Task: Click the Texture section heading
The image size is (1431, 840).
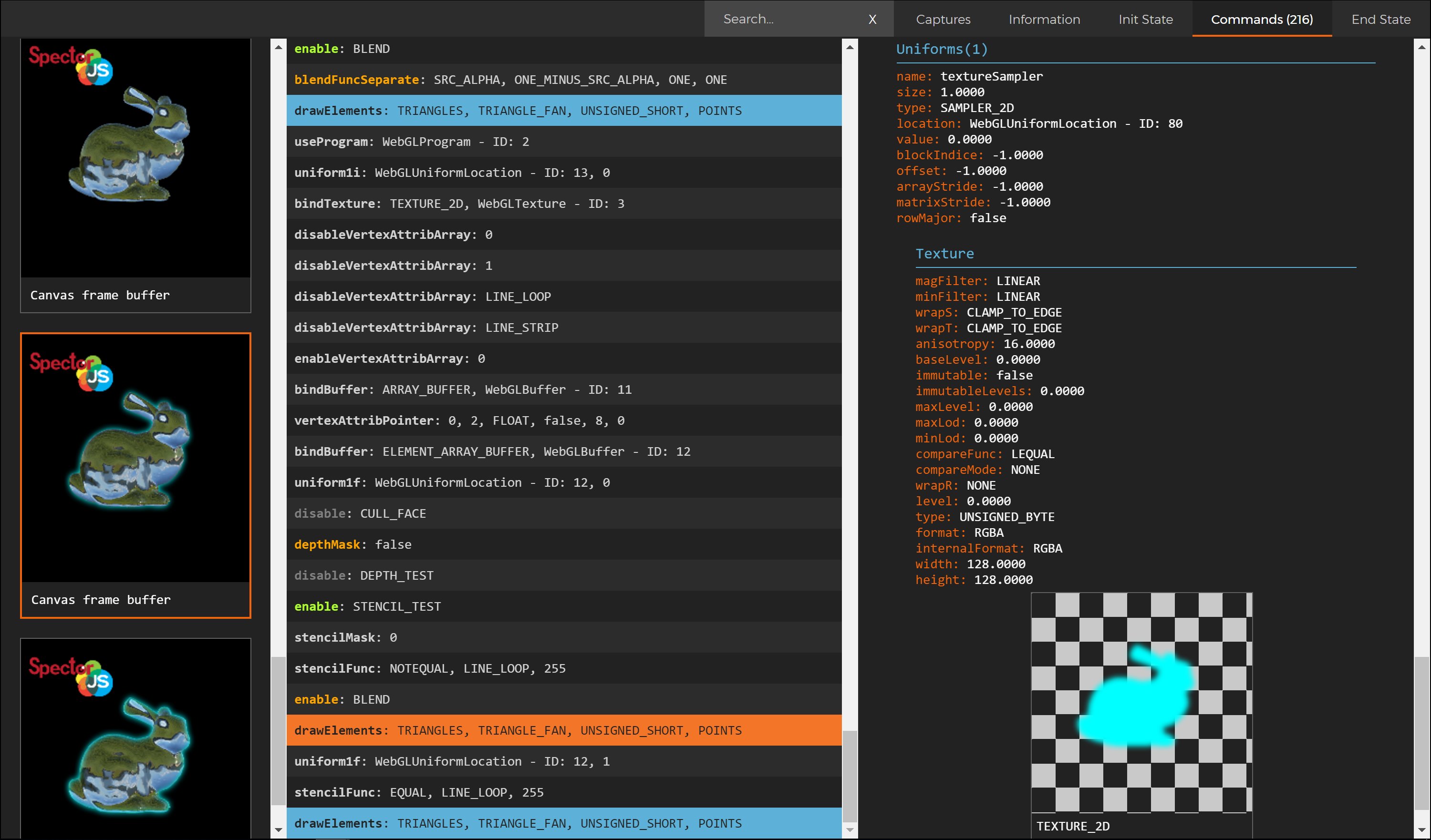Action: 944,254
